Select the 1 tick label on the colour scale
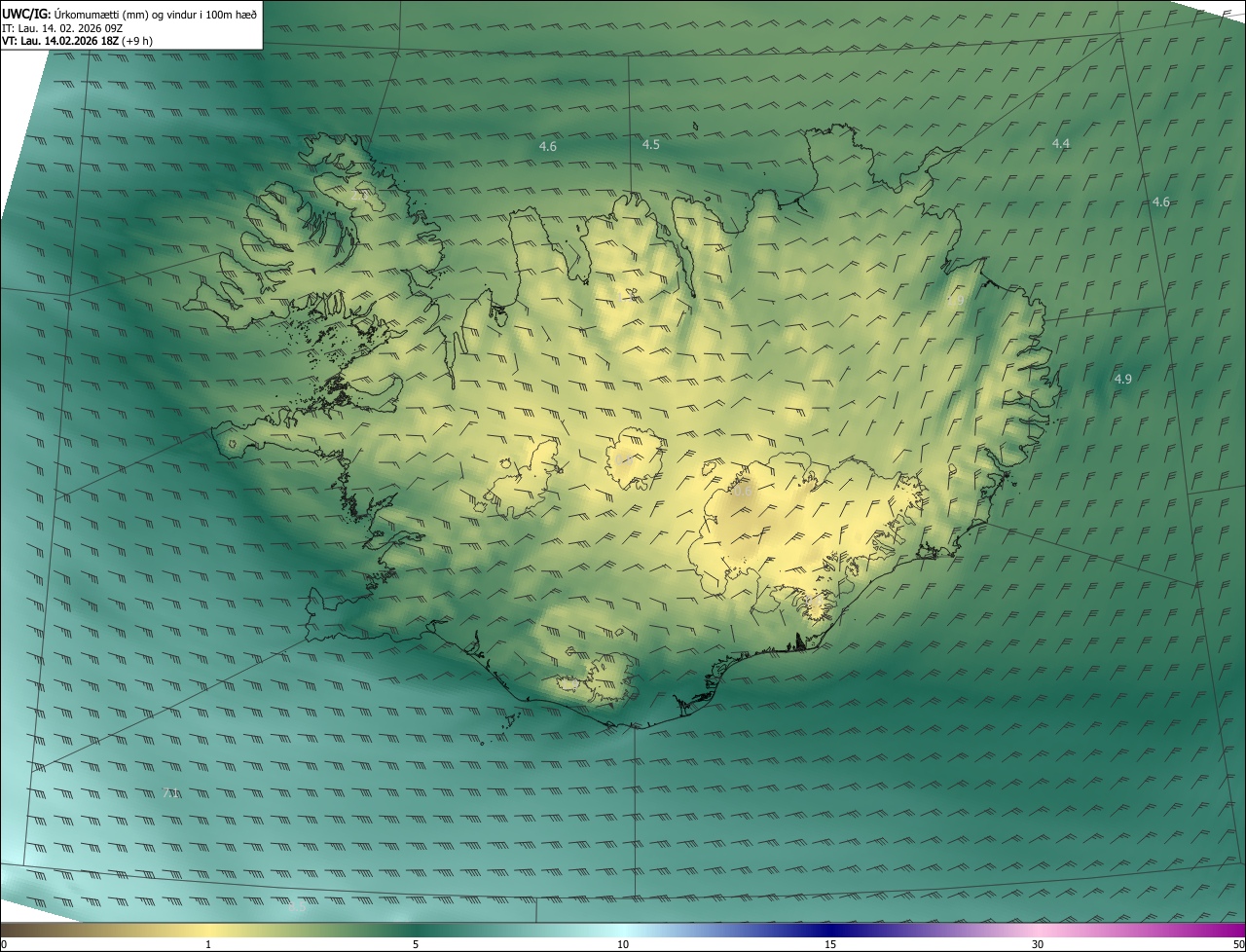Screen dimensions: 1246x952 [x=208, y=944]
